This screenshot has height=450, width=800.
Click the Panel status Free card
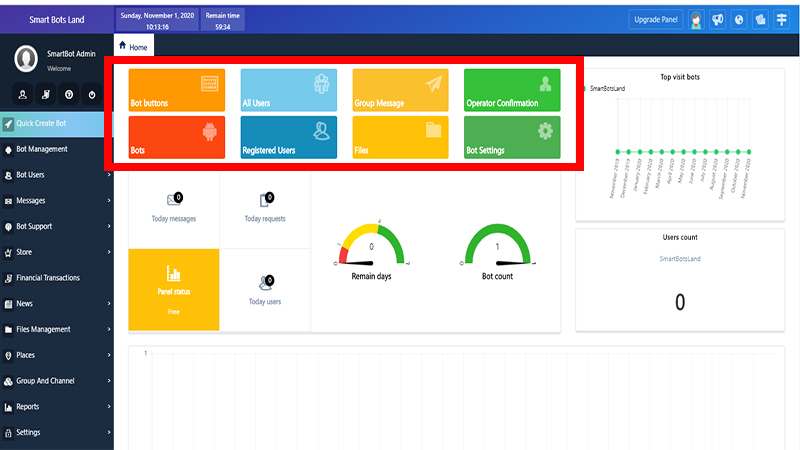pos(173,289)
